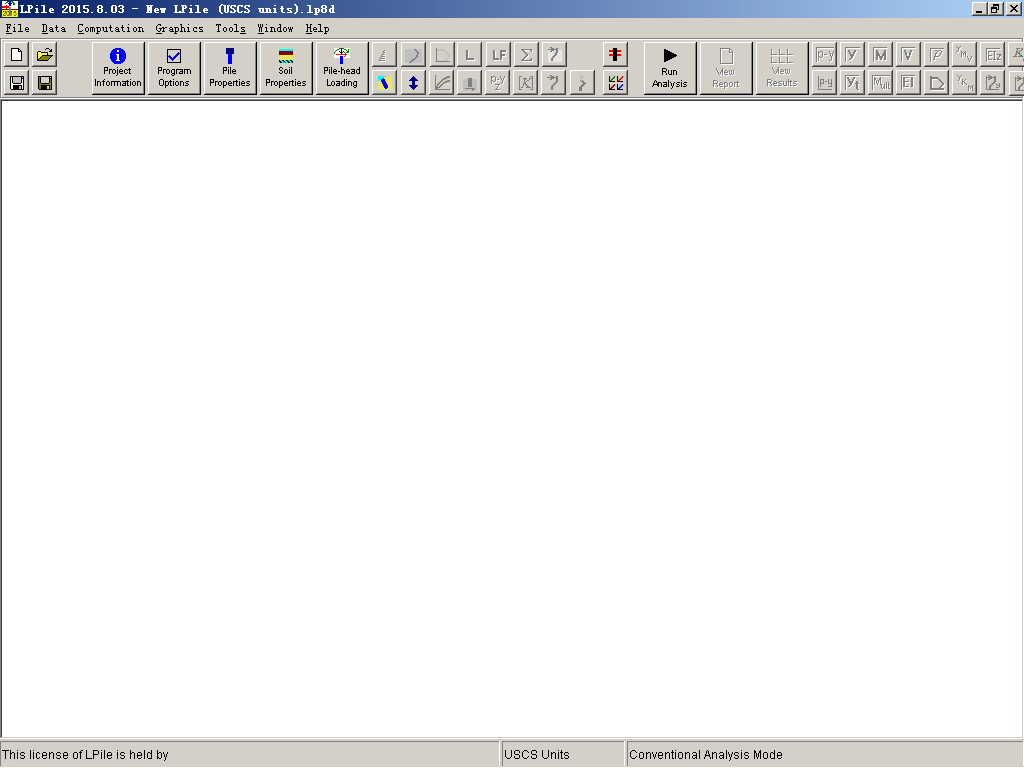Click the EIz plot icon

(993, 55)
